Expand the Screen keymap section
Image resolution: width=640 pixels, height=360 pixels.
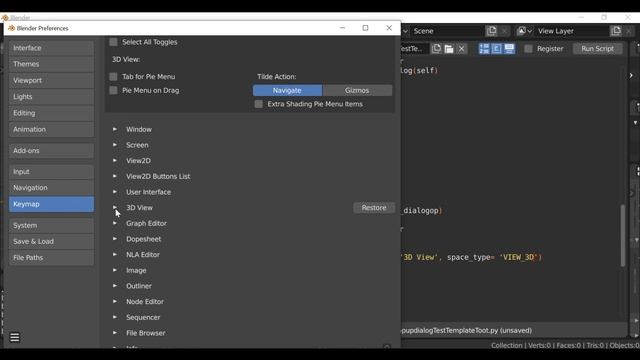point(115,145)
